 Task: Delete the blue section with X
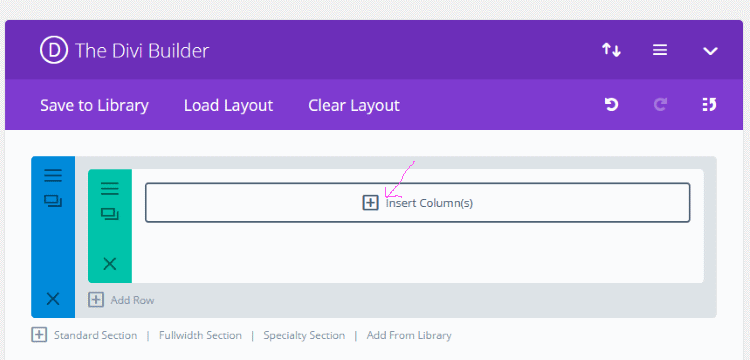pyautogui.click(x=53, y=299)
